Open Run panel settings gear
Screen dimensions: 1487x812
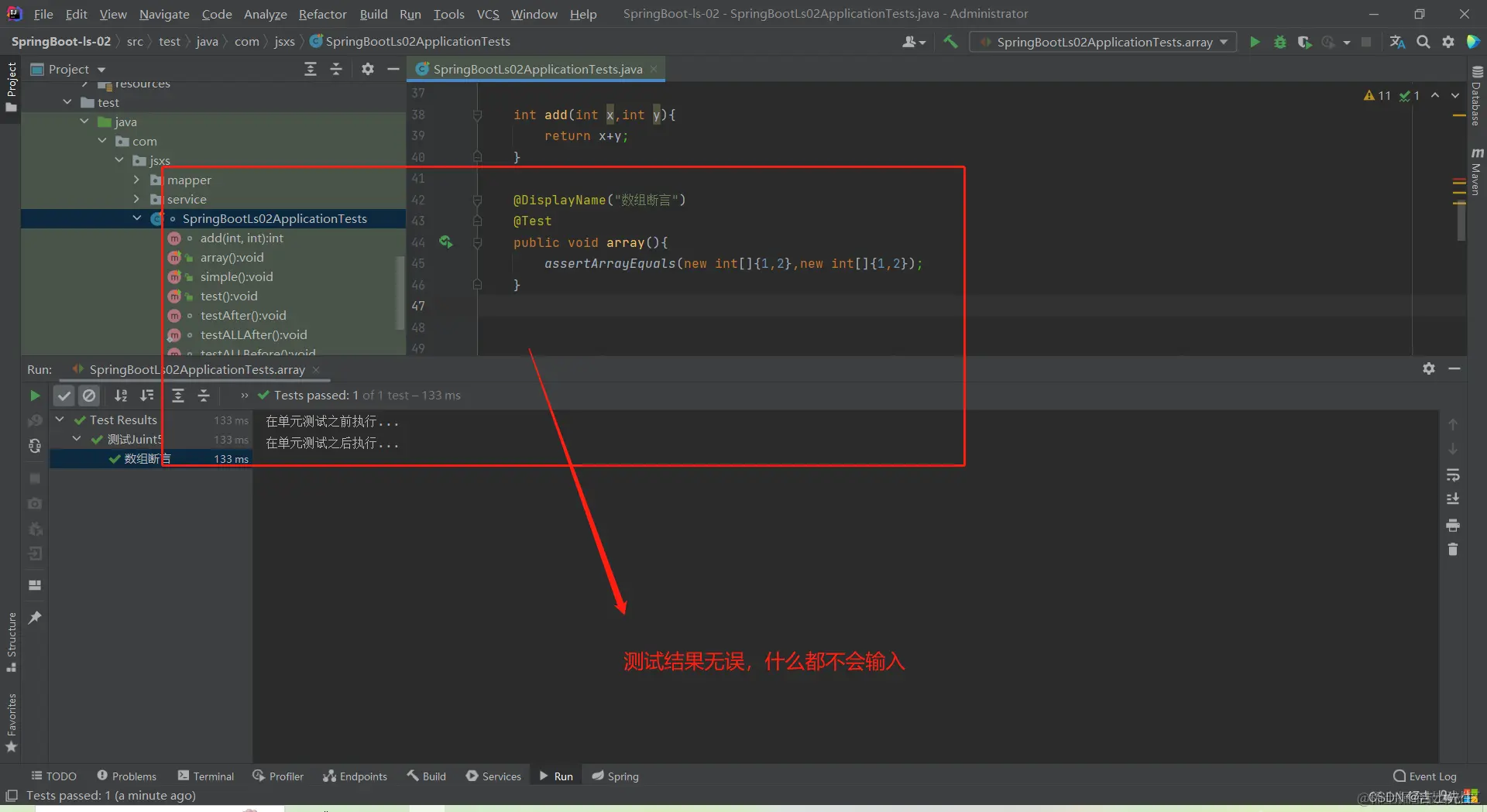pyautogui.click(x=1429, y=369)
